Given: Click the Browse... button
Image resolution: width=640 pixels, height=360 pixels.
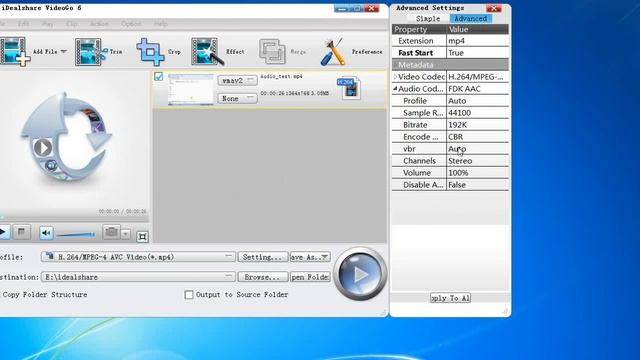Looking at the screenshot, I should coord(262,277).
